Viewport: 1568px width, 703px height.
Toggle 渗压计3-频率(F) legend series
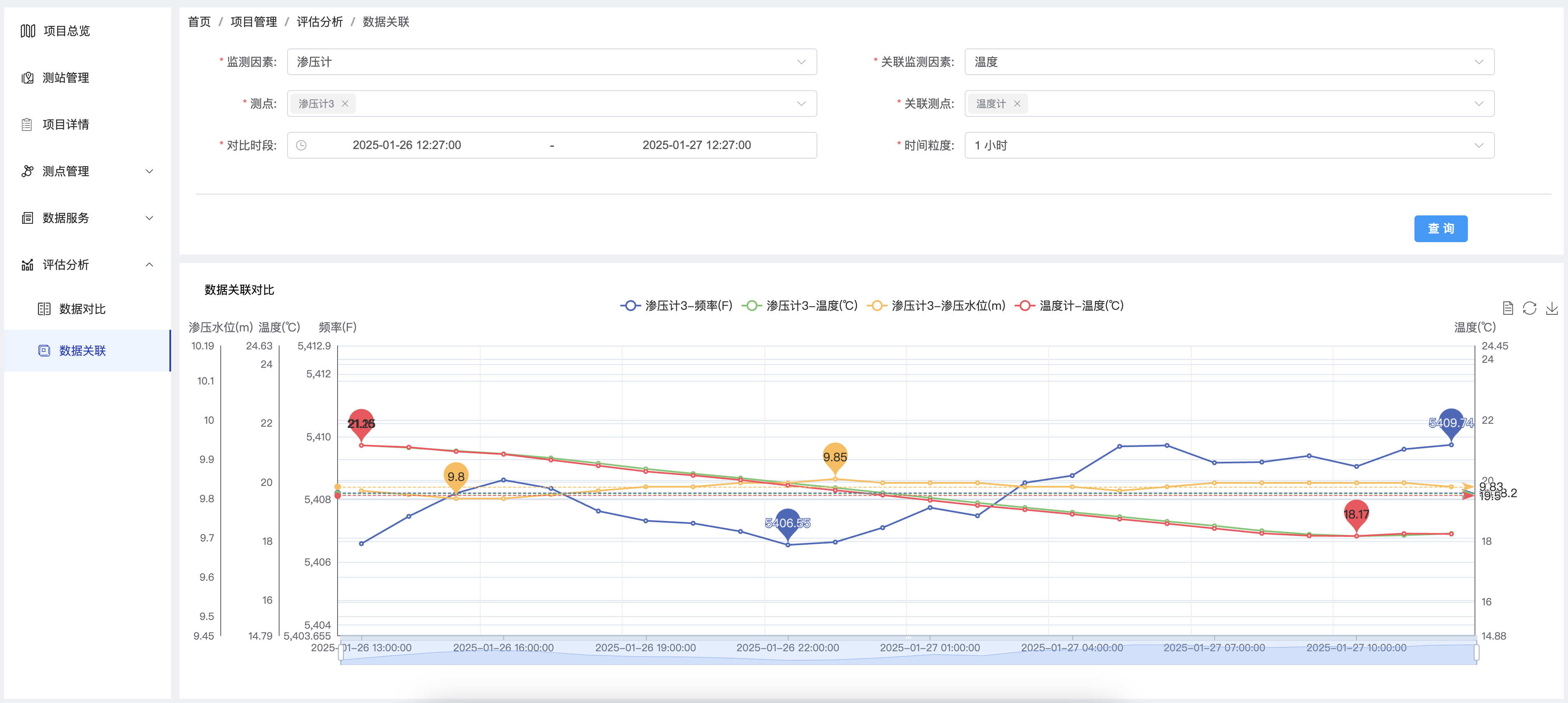(676, 306)
